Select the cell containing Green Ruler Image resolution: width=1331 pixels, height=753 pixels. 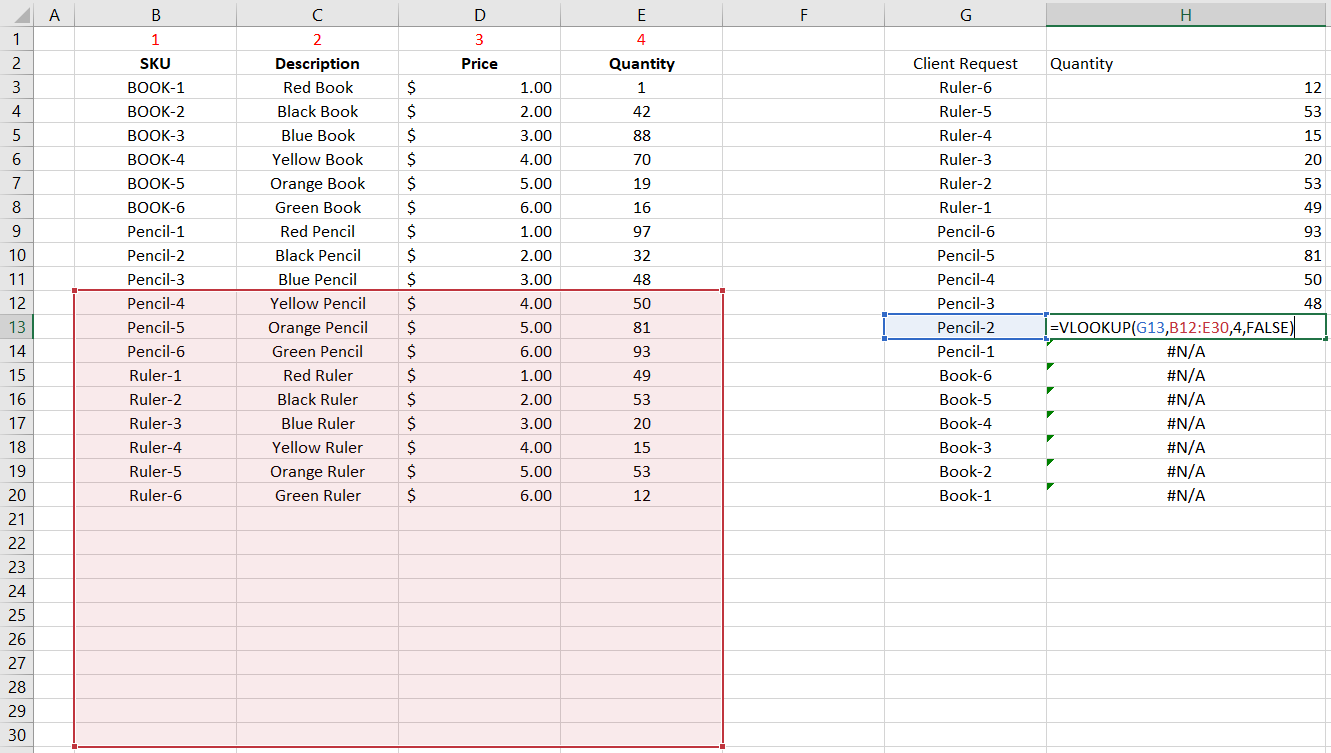[317, 495]
